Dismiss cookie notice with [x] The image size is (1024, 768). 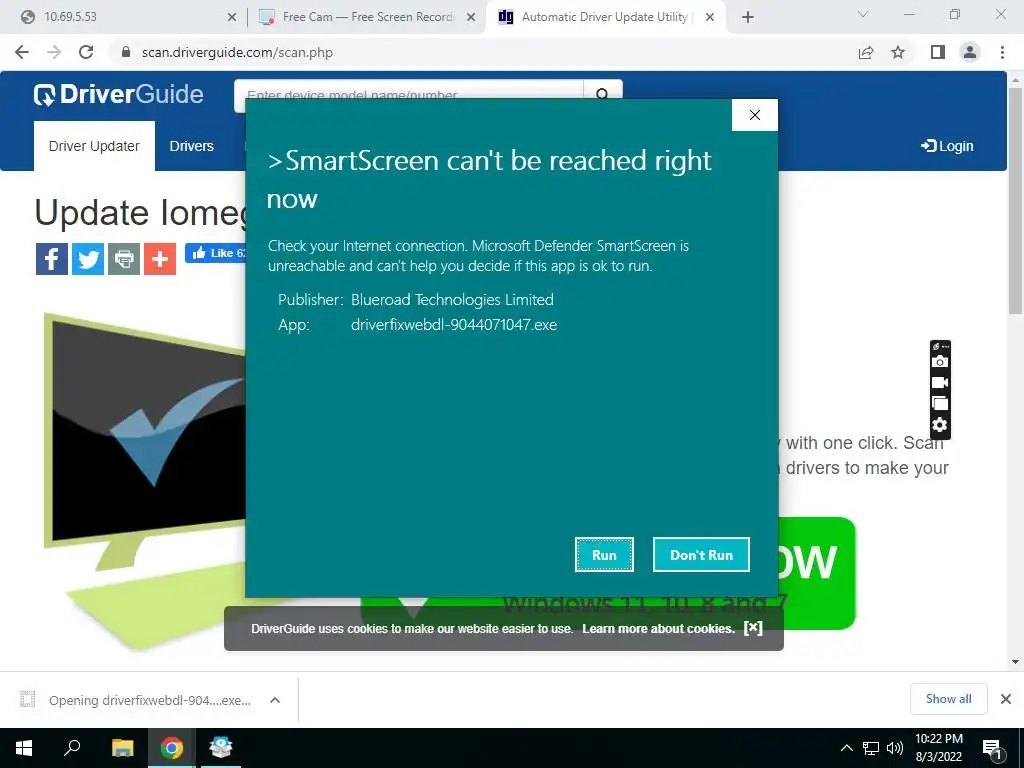(753, 628)
